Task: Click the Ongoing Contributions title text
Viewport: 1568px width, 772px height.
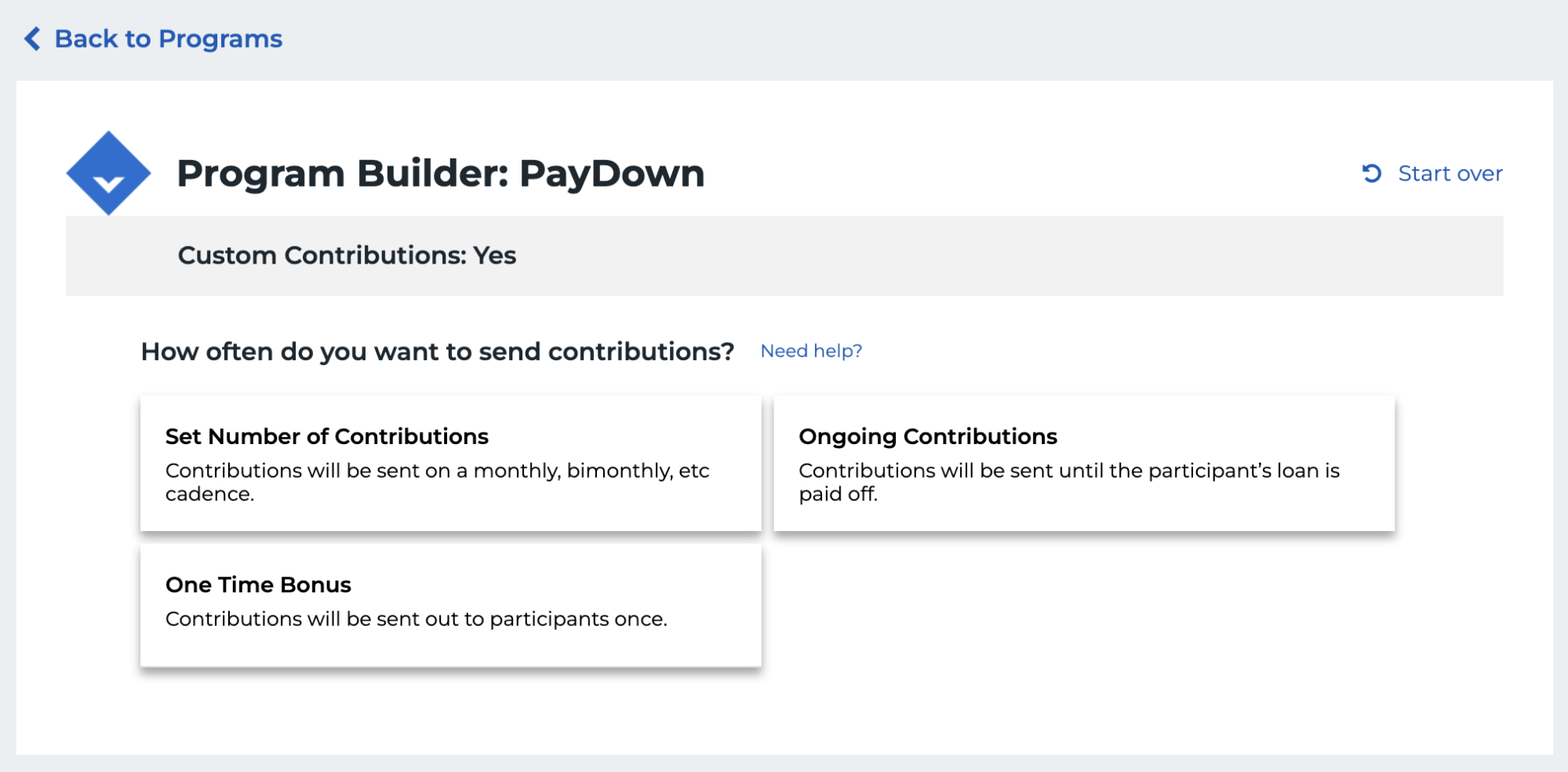Action: point(927,436)
